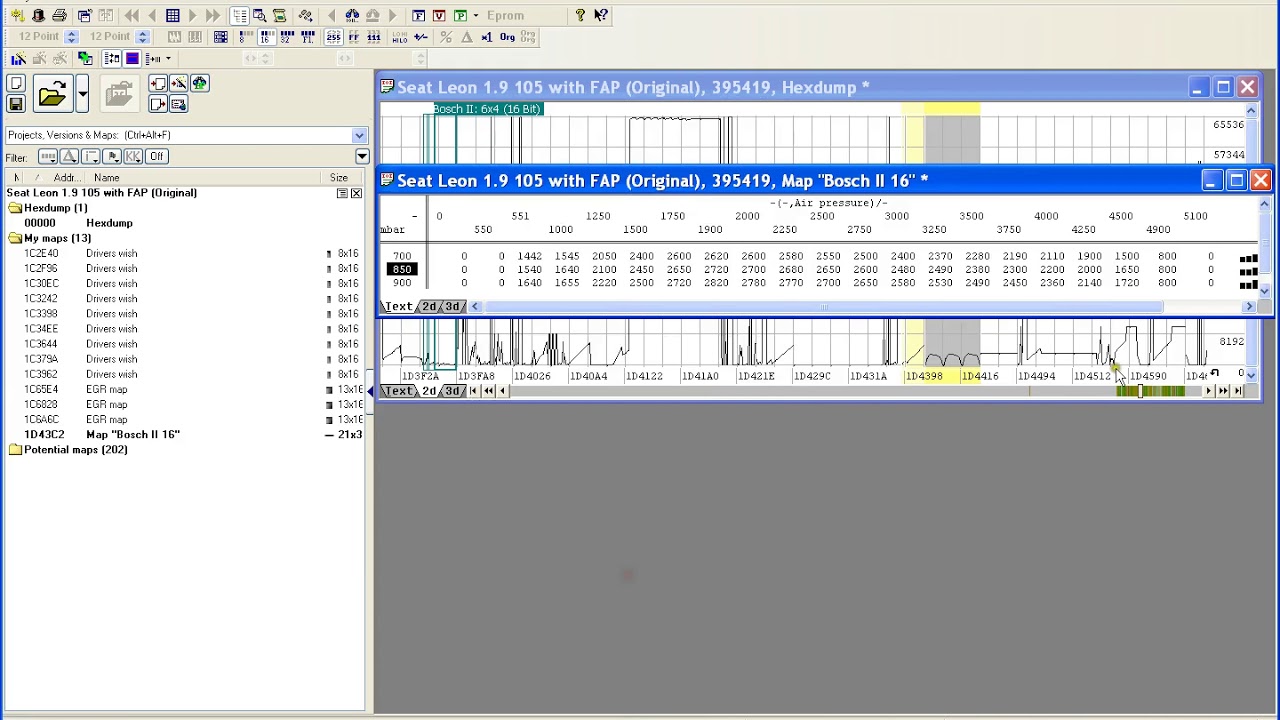Click the Name column header
This screenshot has height=720, width=1280.
pyautogui.click(x=107, y=178)
